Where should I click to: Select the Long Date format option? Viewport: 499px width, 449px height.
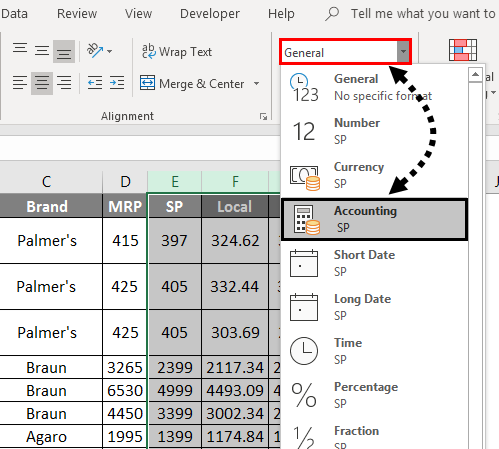[x=374, y=307]
